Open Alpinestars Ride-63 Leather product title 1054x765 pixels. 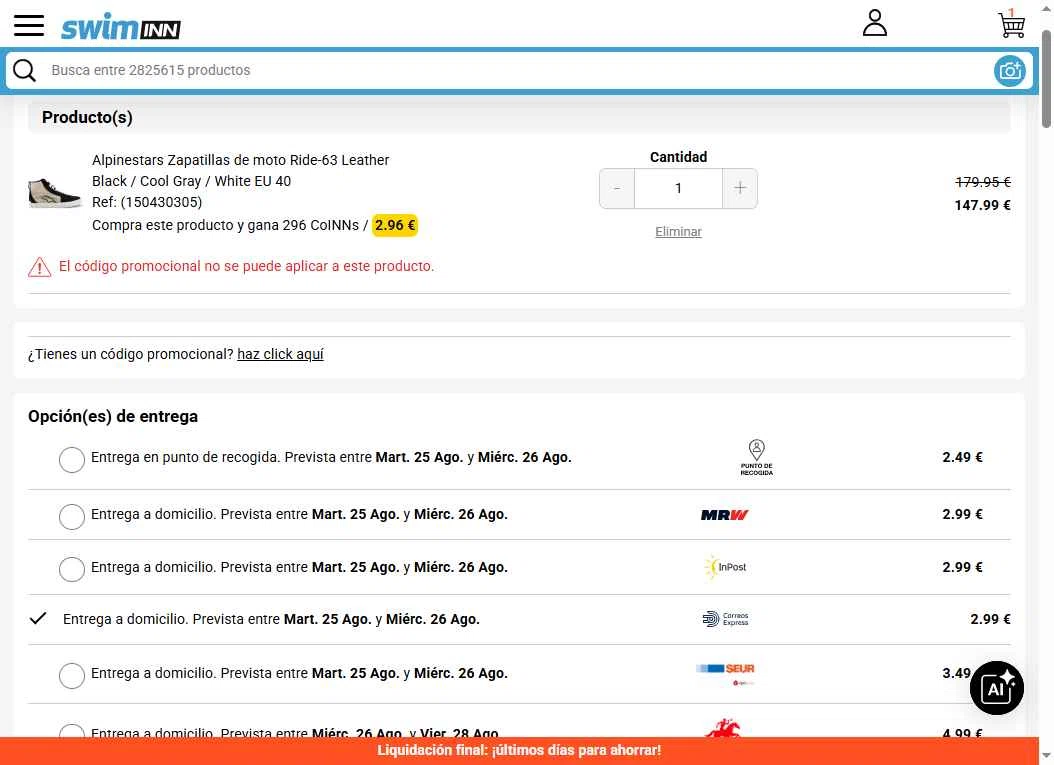pos(241,160)
